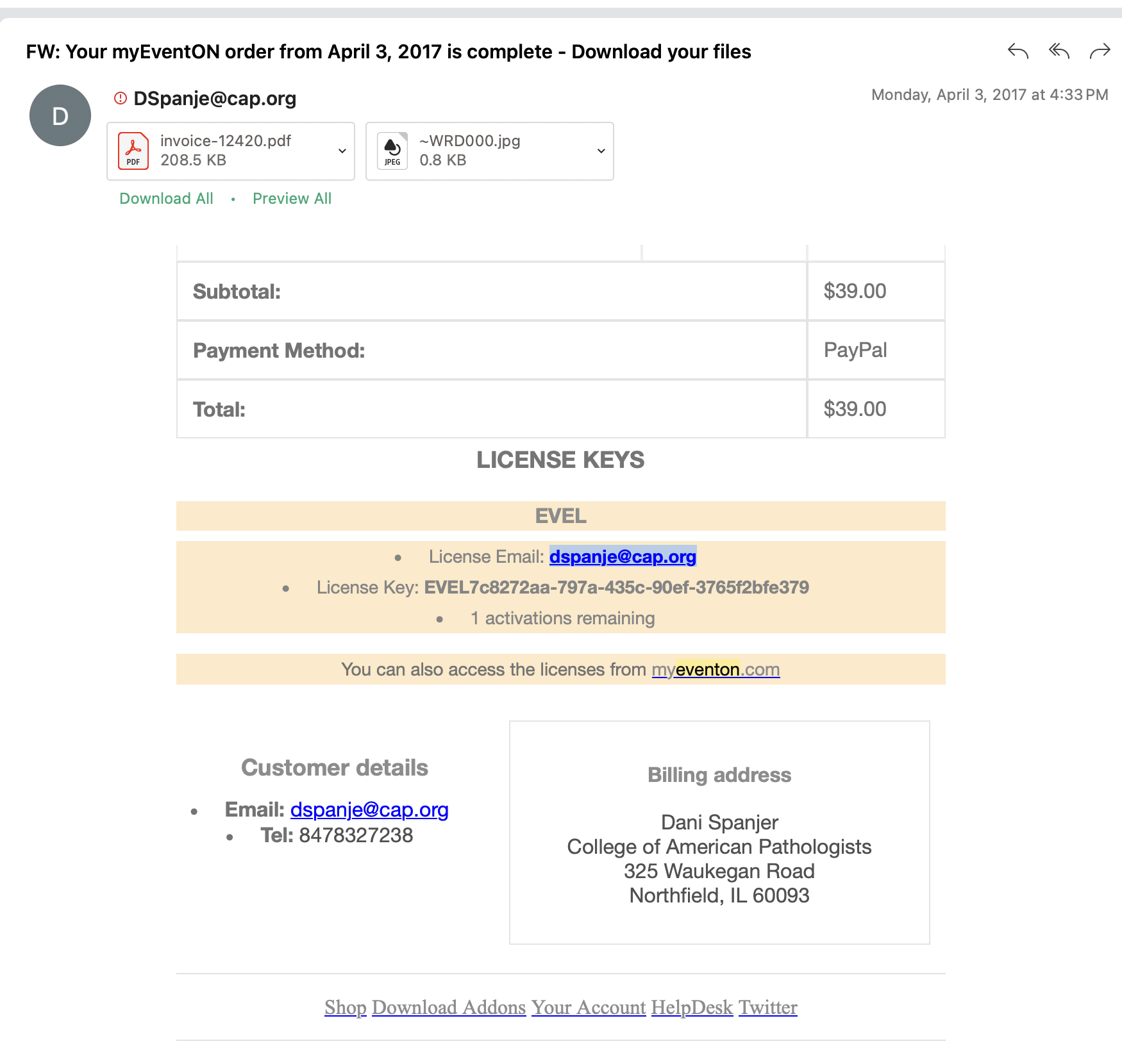Open the myeventon.com link

click(716, 670)
